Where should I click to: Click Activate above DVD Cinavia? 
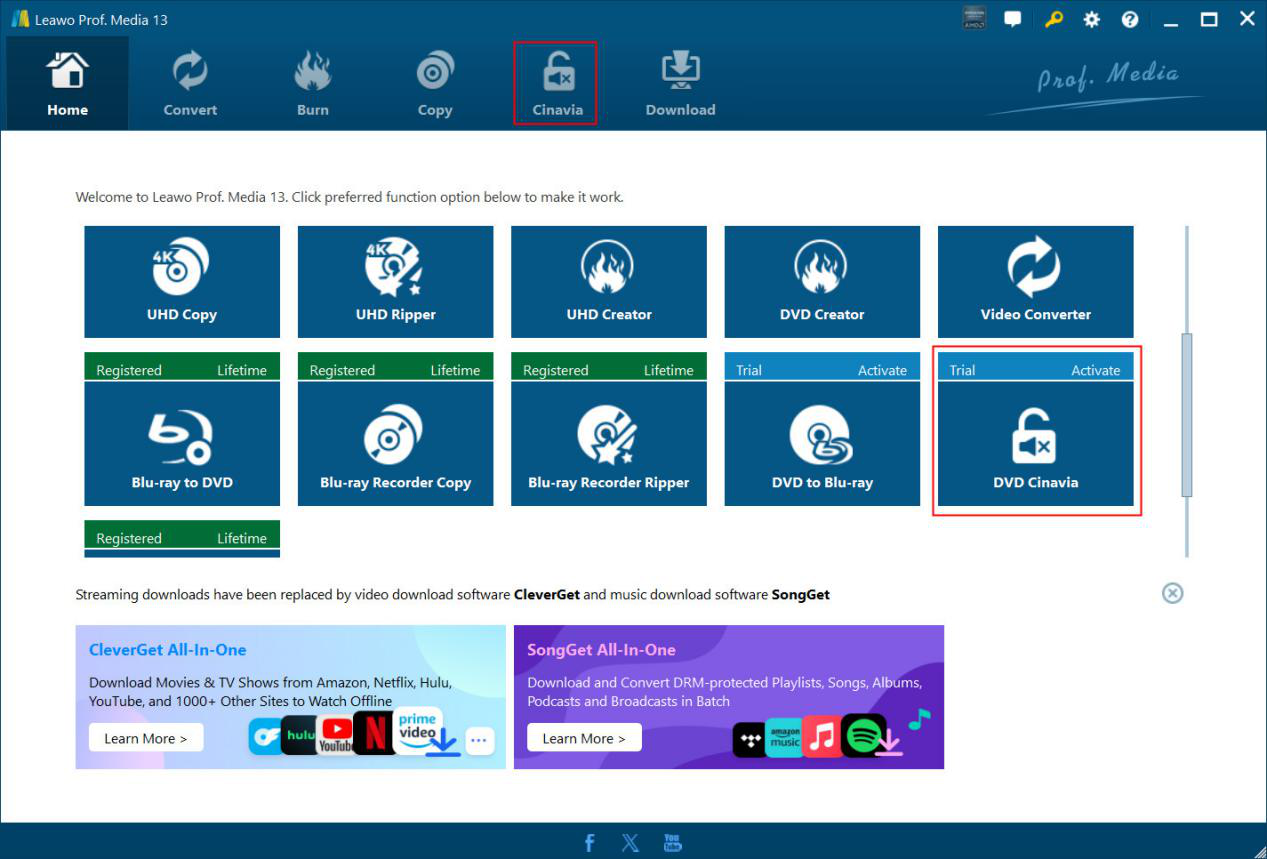coord(1096,370)
